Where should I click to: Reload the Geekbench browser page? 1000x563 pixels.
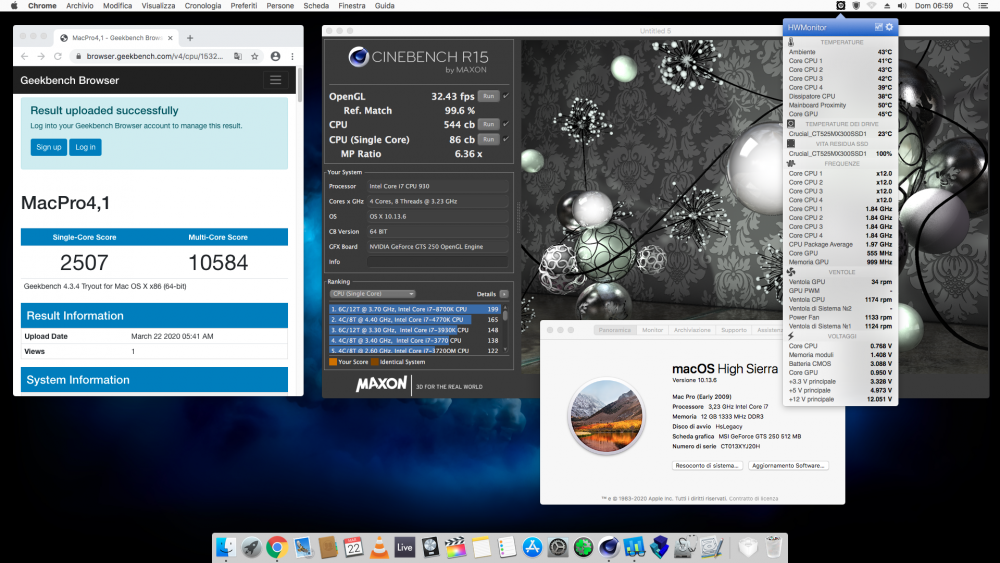coord(57,56)
